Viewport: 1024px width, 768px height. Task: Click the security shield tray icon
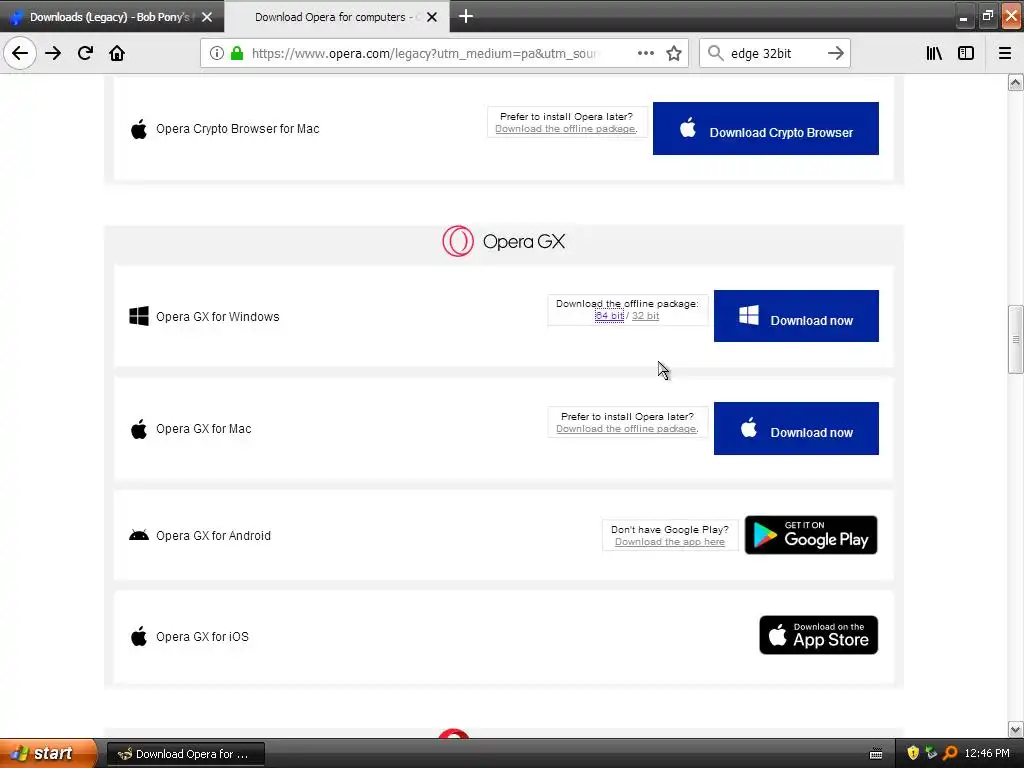pos(913,754)
